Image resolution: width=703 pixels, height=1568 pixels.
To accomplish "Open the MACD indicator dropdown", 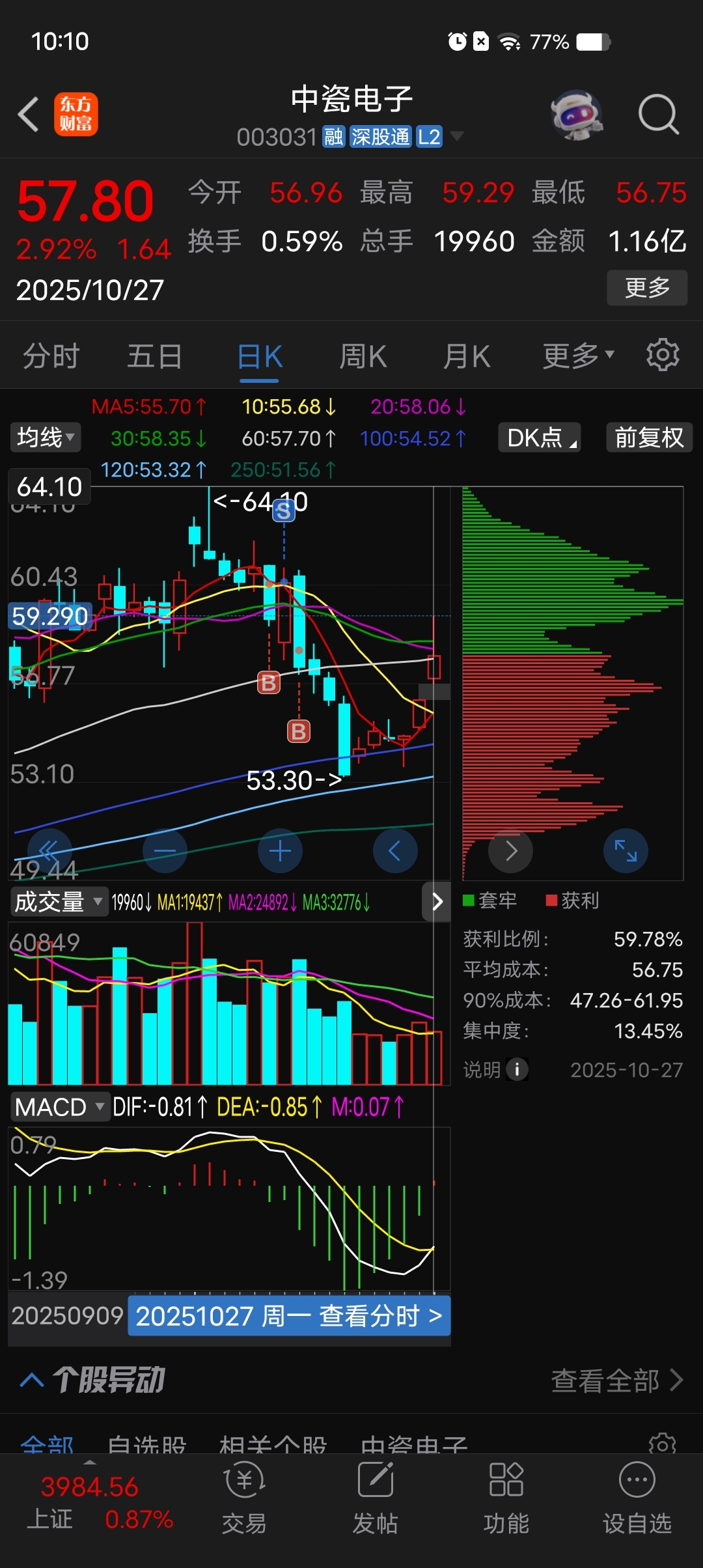I will coord(59,1106).
